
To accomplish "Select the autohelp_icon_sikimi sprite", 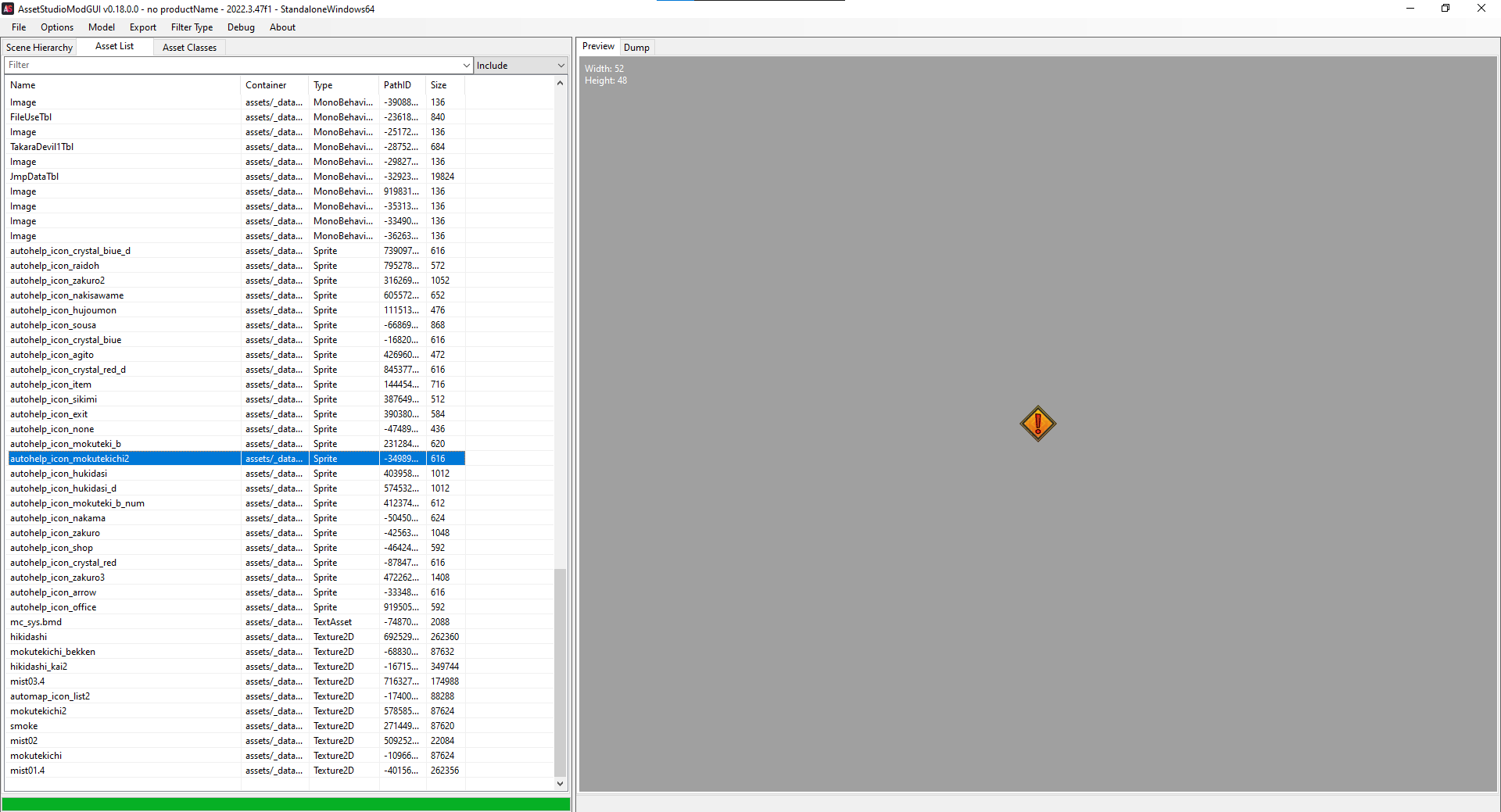I will coord(236,399).
